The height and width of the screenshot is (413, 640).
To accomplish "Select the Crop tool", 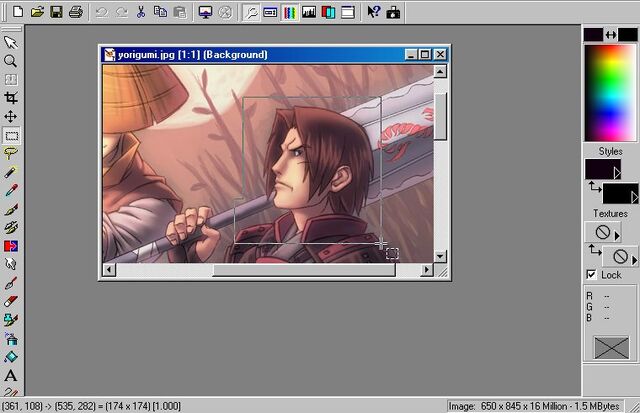I will [x=11, y=98].
